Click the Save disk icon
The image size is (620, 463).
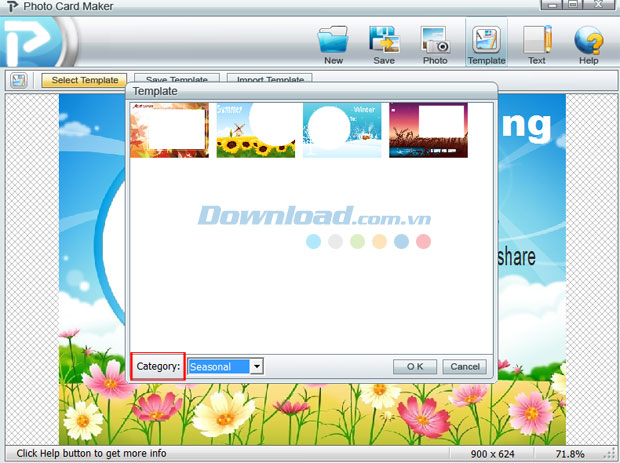(x=384, y=42)
